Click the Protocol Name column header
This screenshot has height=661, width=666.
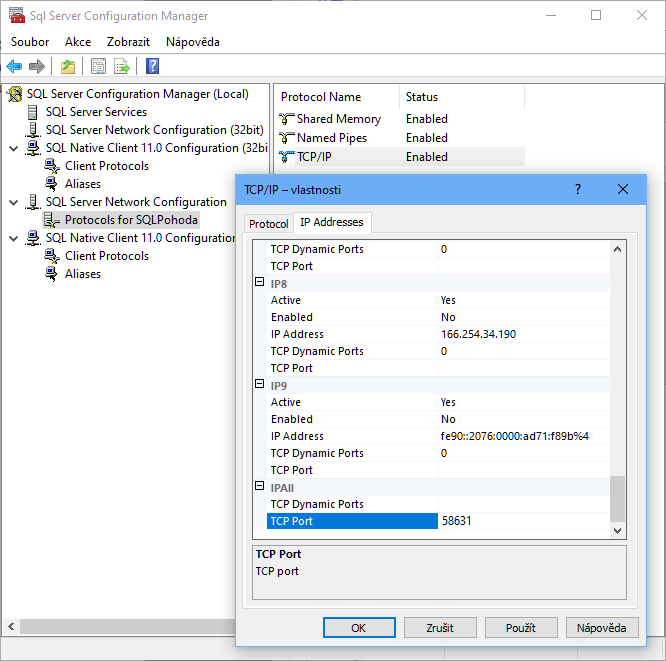click(x=336, y=97)
